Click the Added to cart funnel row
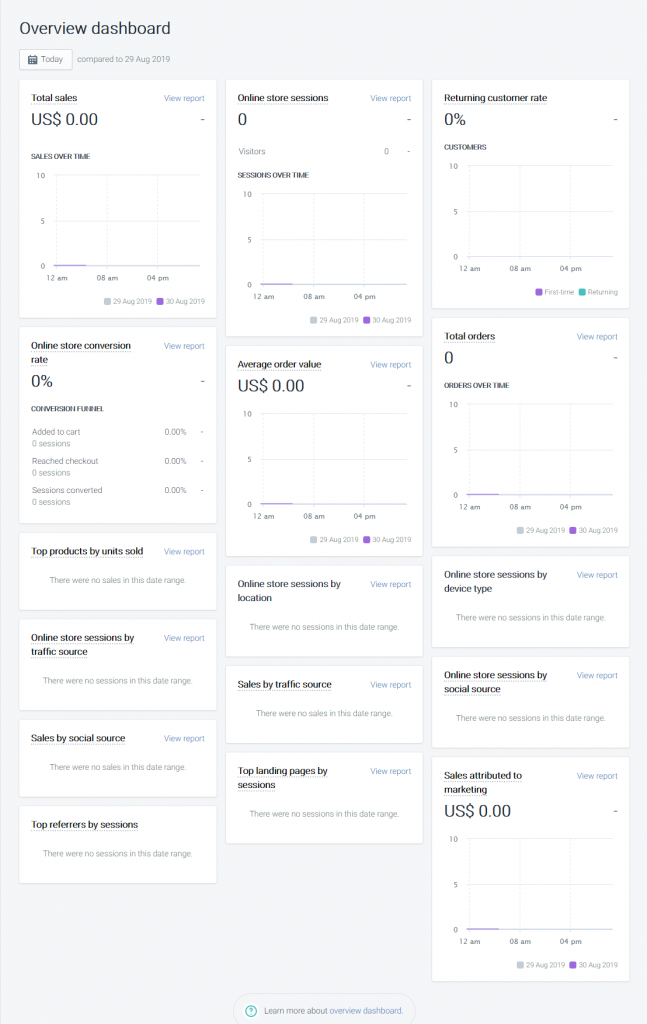This screenshot has height=1024, width=647. (x=118, y=438)
